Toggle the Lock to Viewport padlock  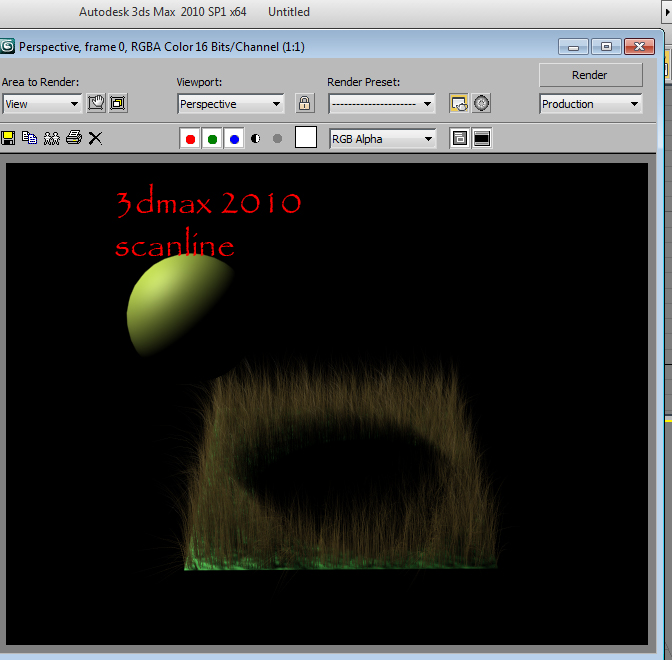305,103
